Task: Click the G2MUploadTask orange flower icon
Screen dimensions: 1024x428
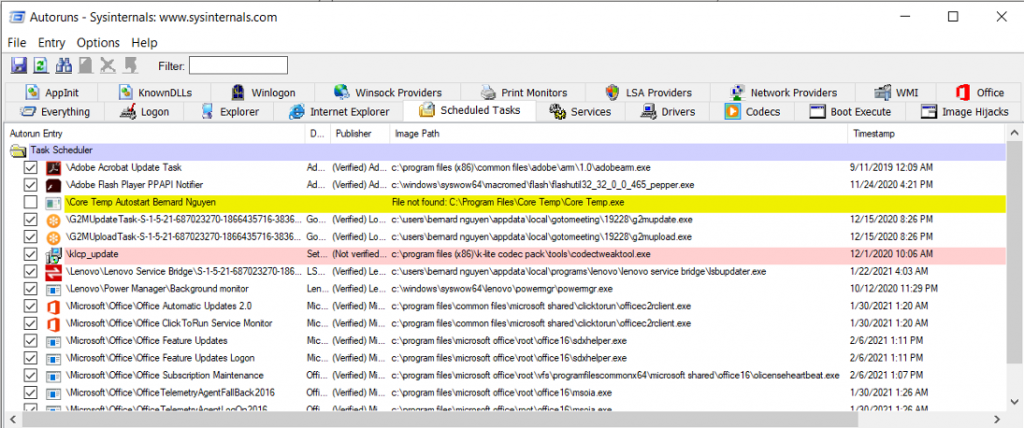Action: [53, 237]
